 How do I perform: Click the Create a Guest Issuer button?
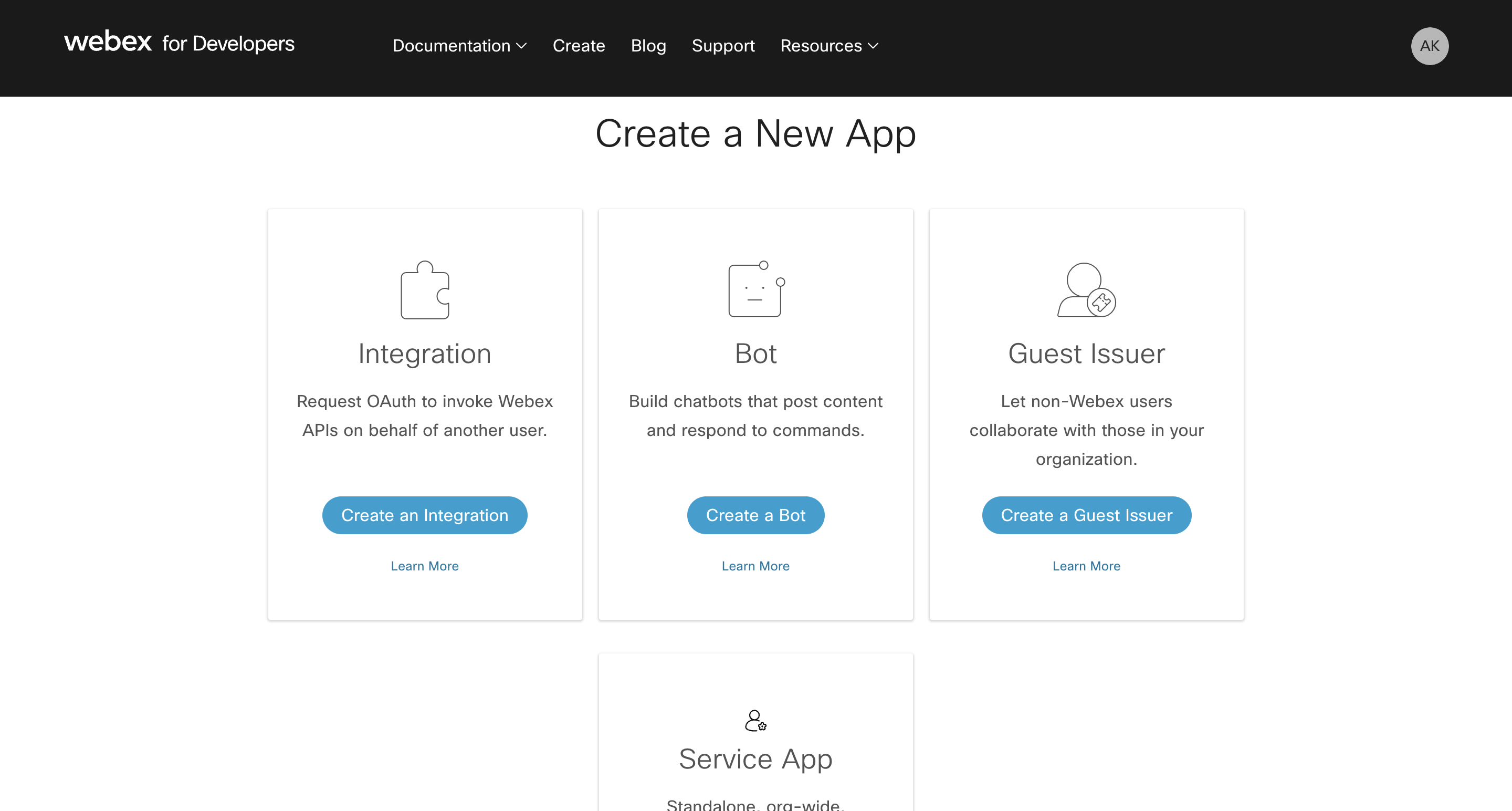click(x=1086, y=515)
